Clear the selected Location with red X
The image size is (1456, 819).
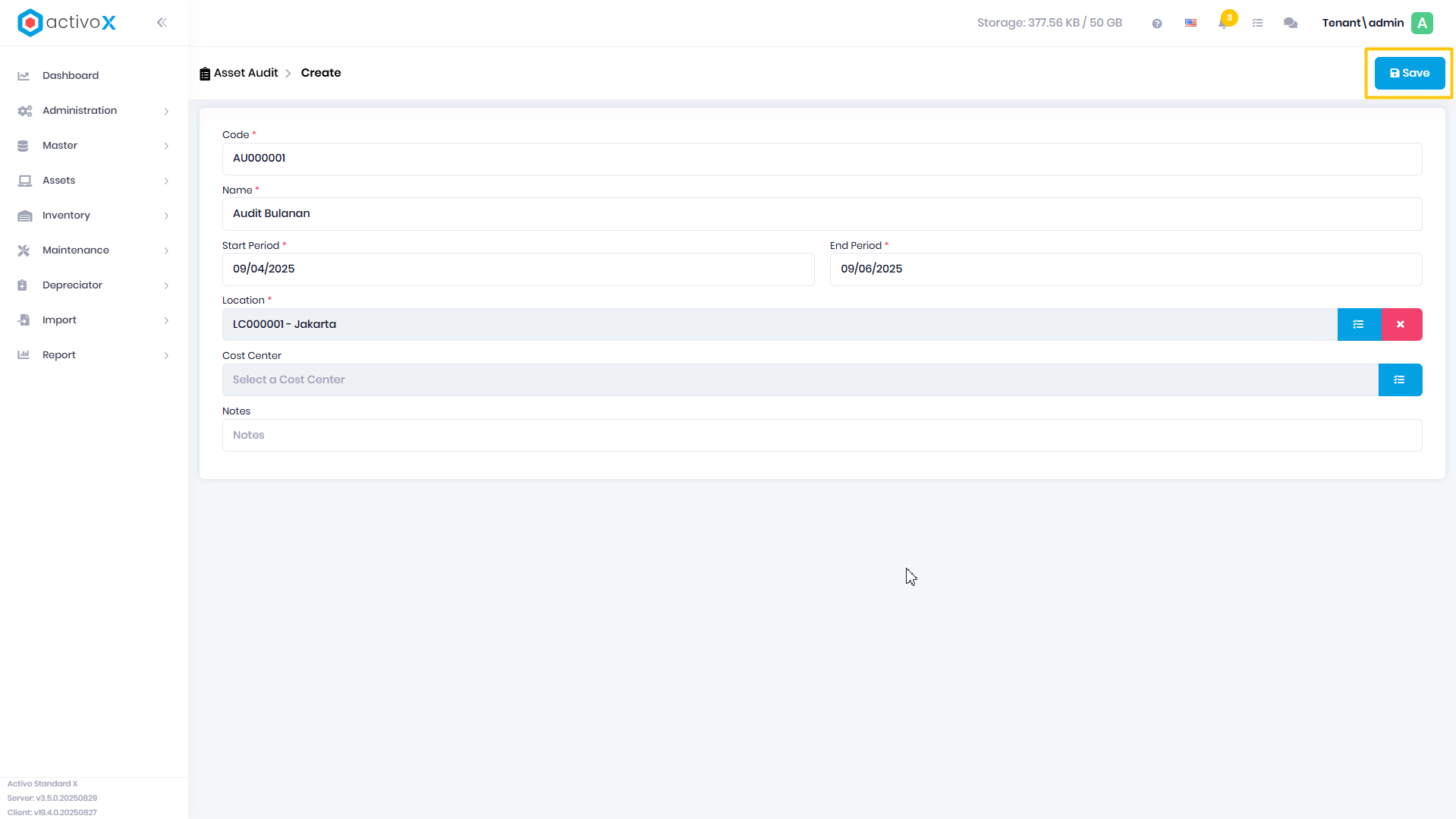pyautogui.click(x=1401, y=324)
